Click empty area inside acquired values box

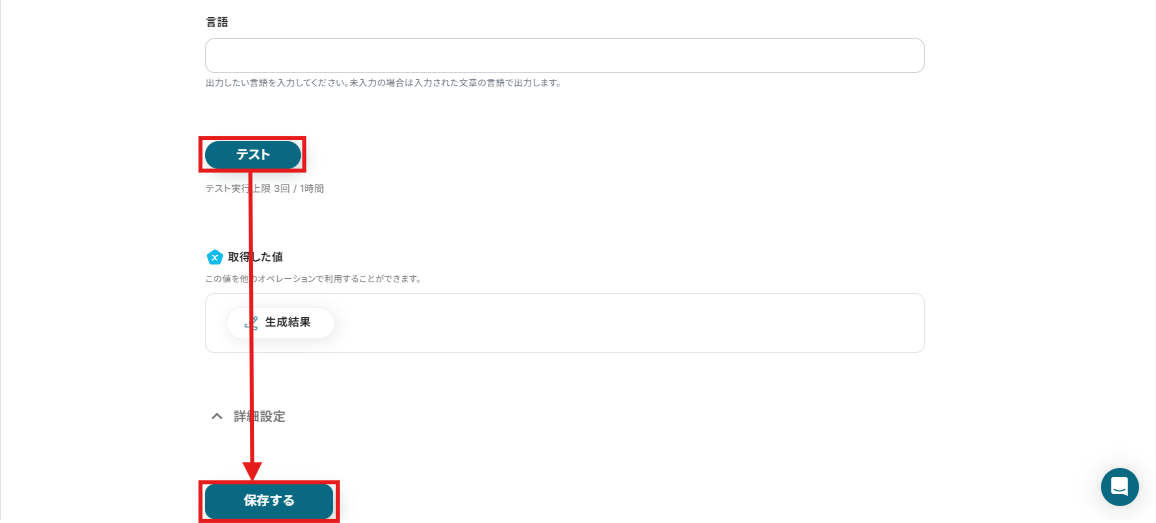coord(627,323)
